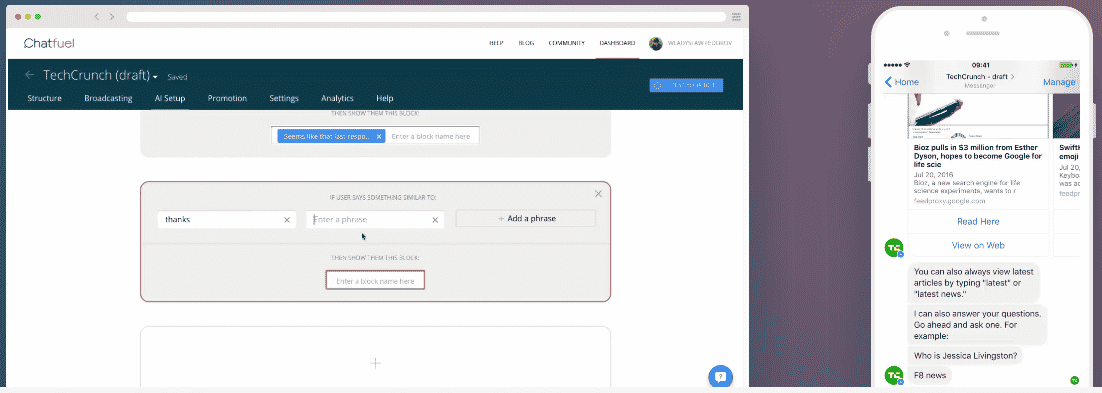Click the '+ Add a phrase' button

tap(526, 219)
